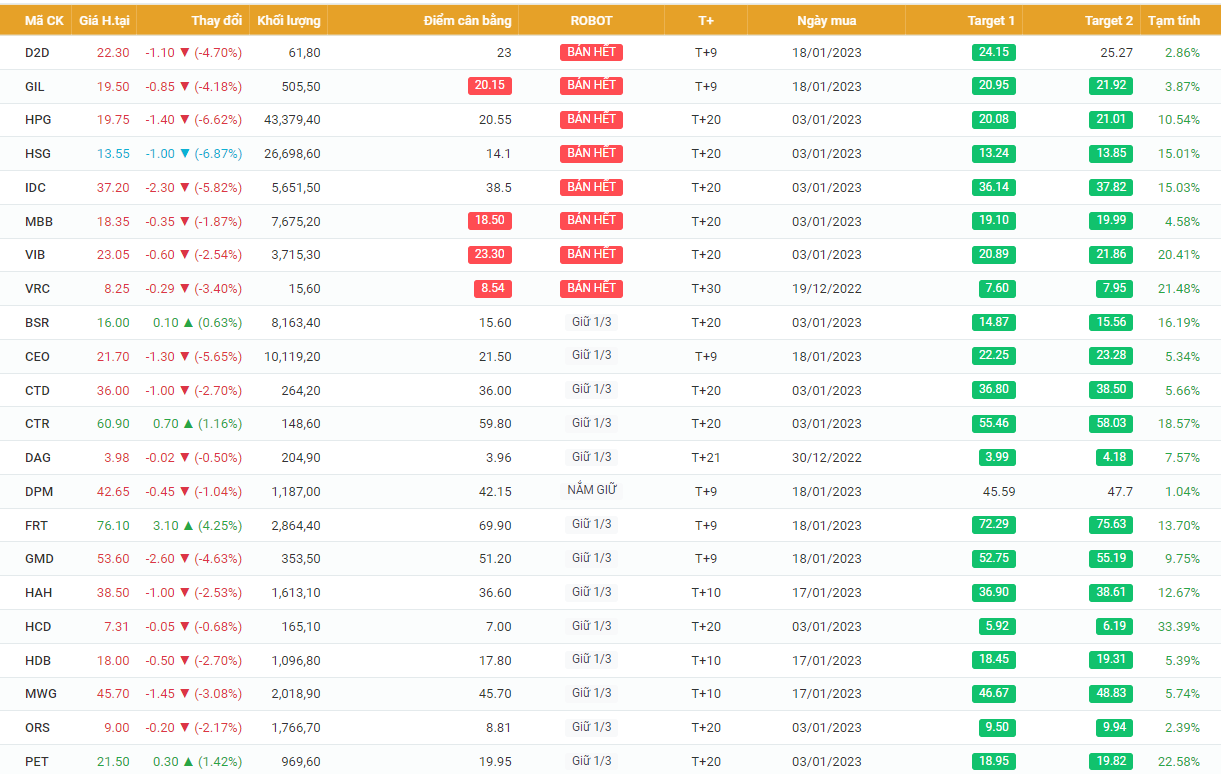Click the NẮM GIỮ badge for DPM
The height and width of the screenshot is (774, 1221).
point(591,491)
